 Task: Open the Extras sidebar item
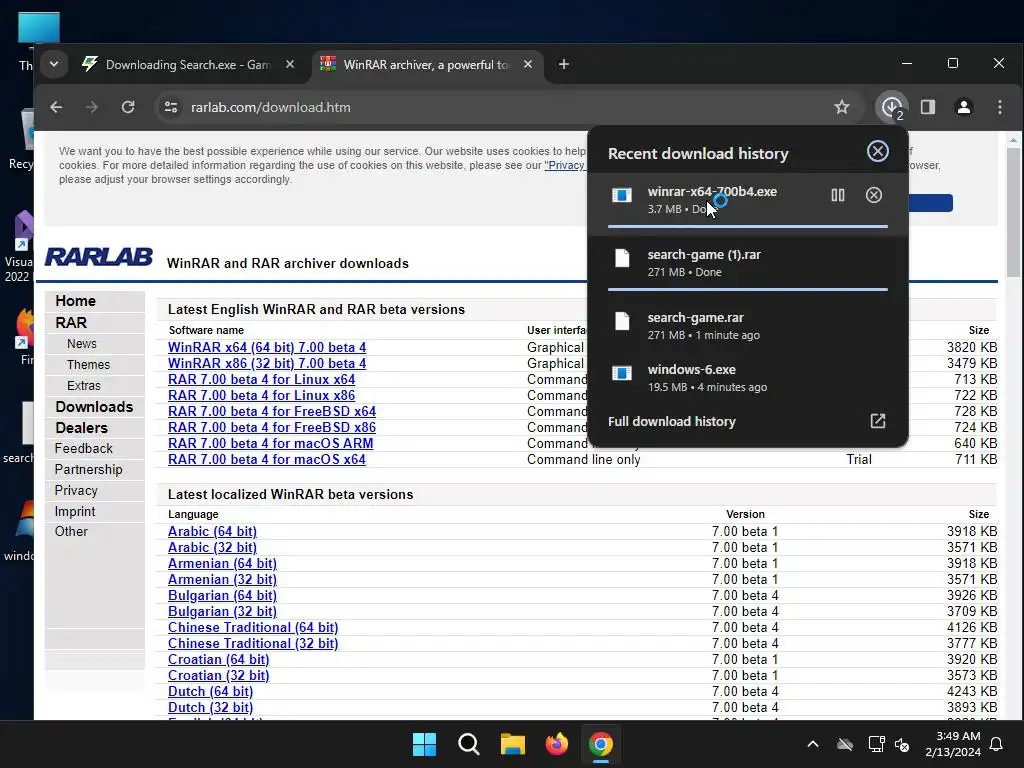click(84, 385)
